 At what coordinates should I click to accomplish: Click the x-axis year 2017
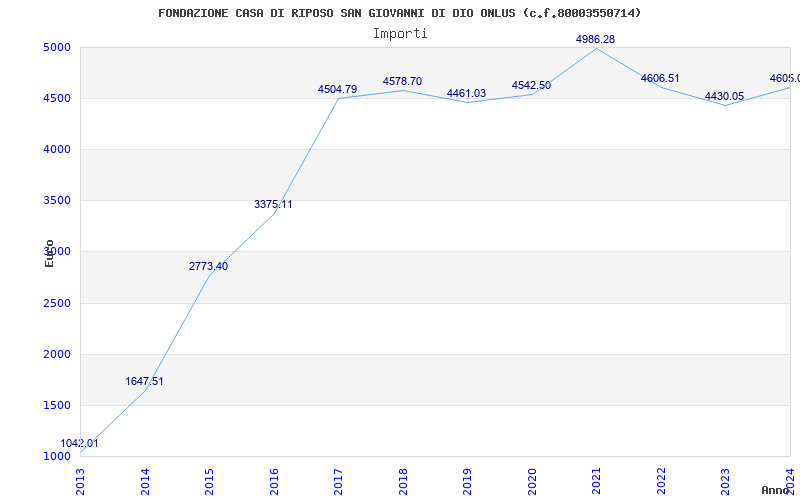click(339, 482)
